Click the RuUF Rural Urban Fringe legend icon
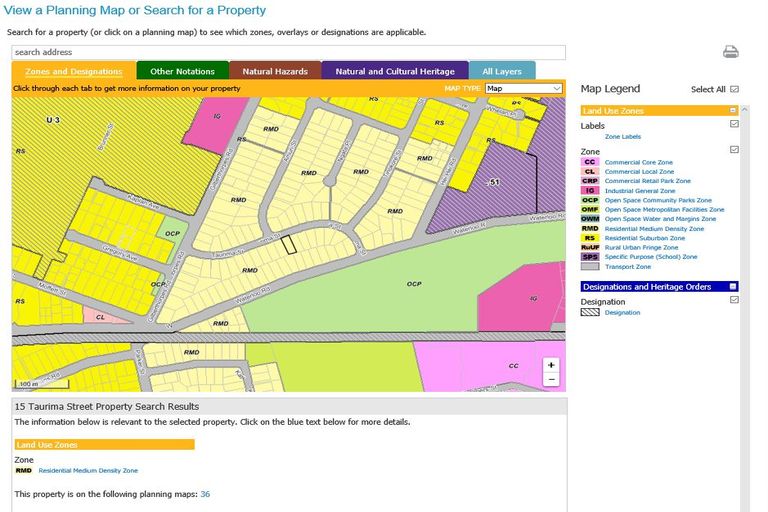The image size is (768, 512). click(590, 247)
